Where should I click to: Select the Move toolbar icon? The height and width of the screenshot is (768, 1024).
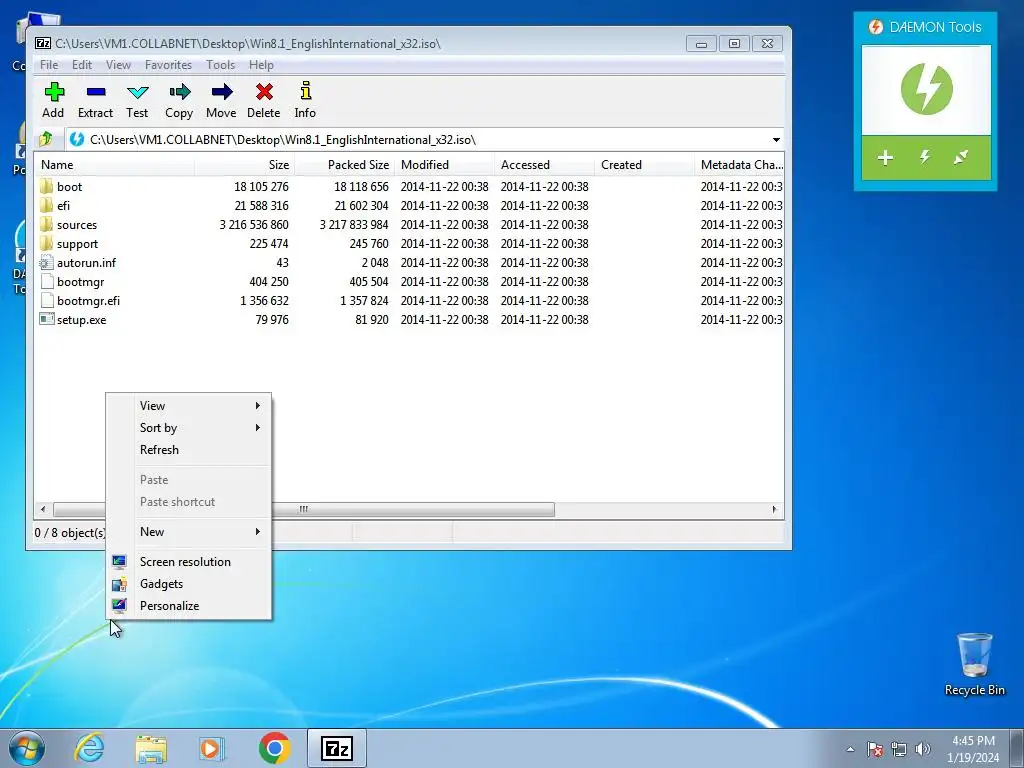(x=221, y=100)
